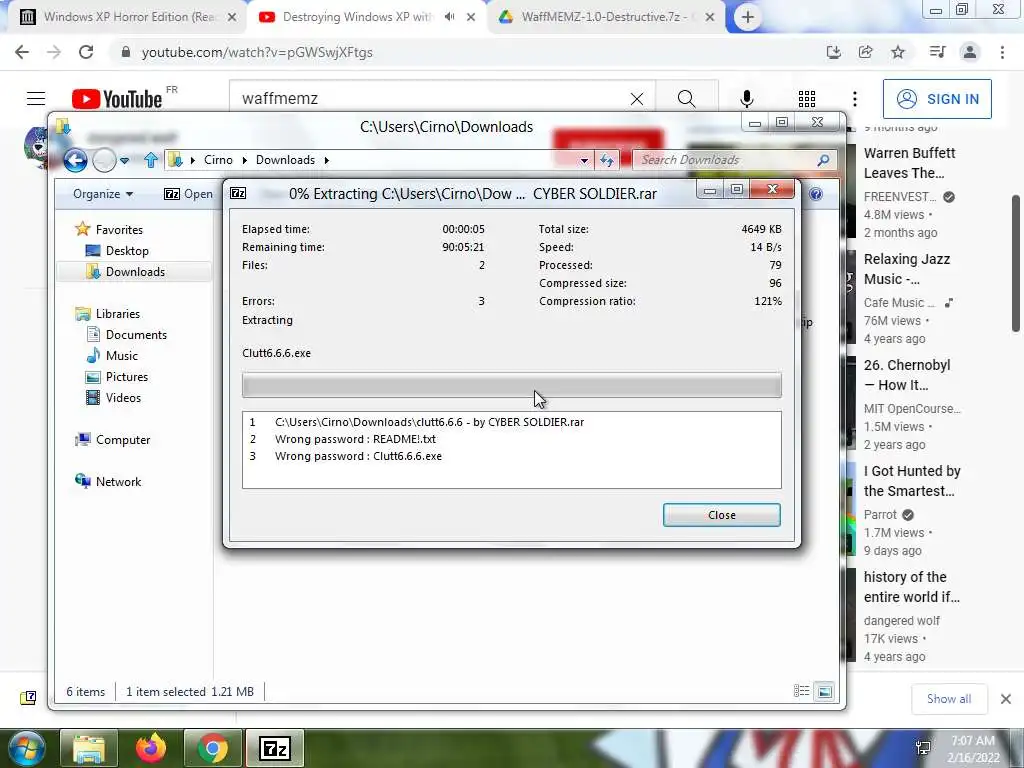Select Desktop under Favorites
The height and width of the screenshot is (768, 1024).
[x=127, y=251]
